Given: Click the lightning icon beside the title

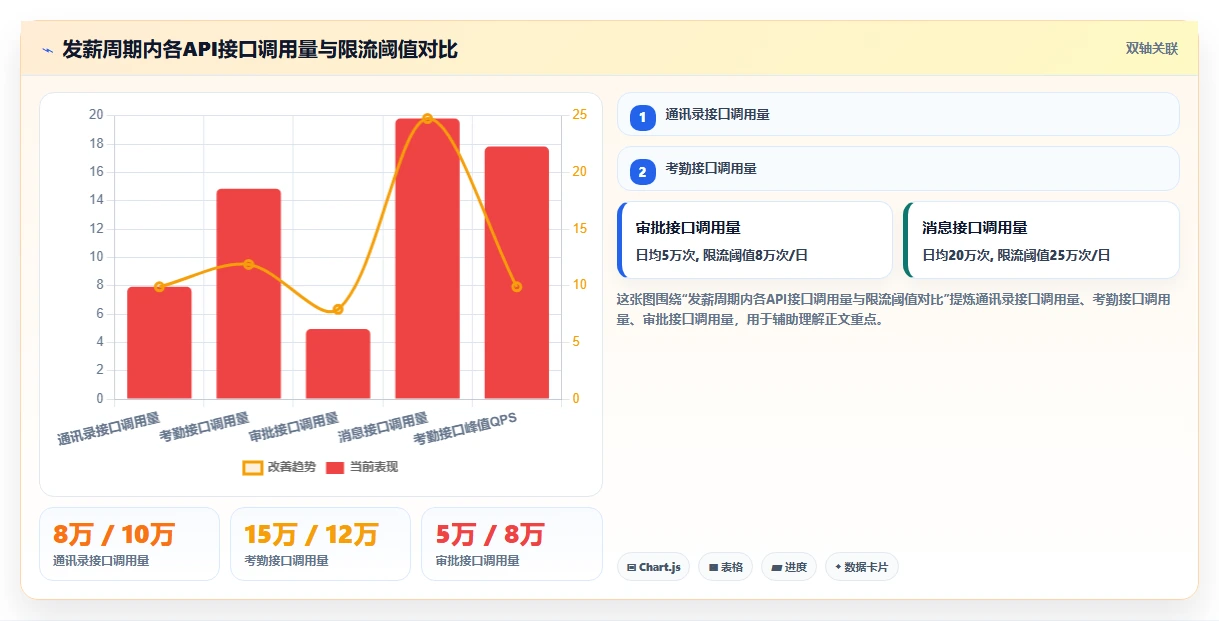Looking at the screenshot, I should coord(47,49).
